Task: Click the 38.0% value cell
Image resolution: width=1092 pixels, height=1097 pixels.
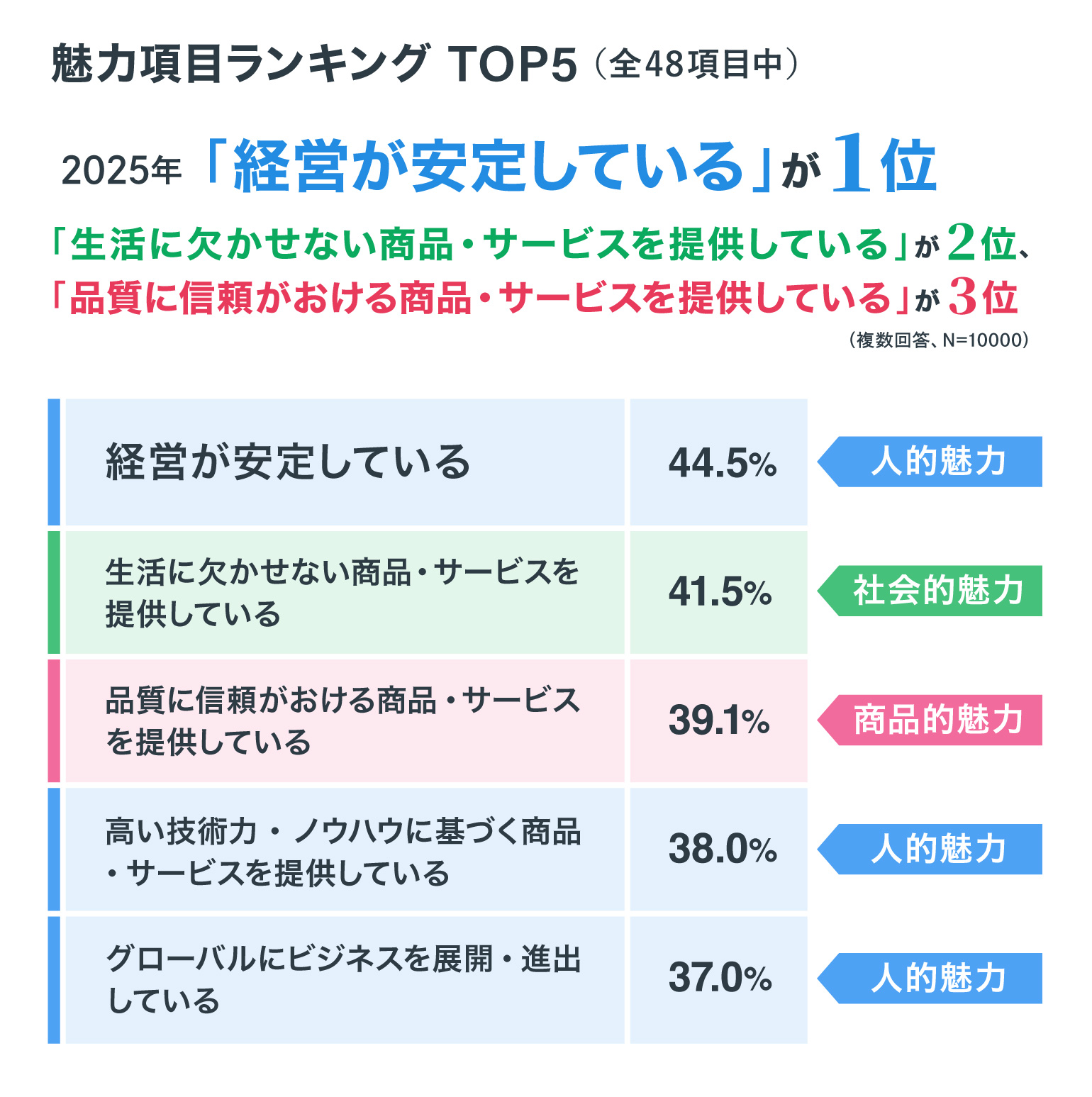Action: coord(719,850)
